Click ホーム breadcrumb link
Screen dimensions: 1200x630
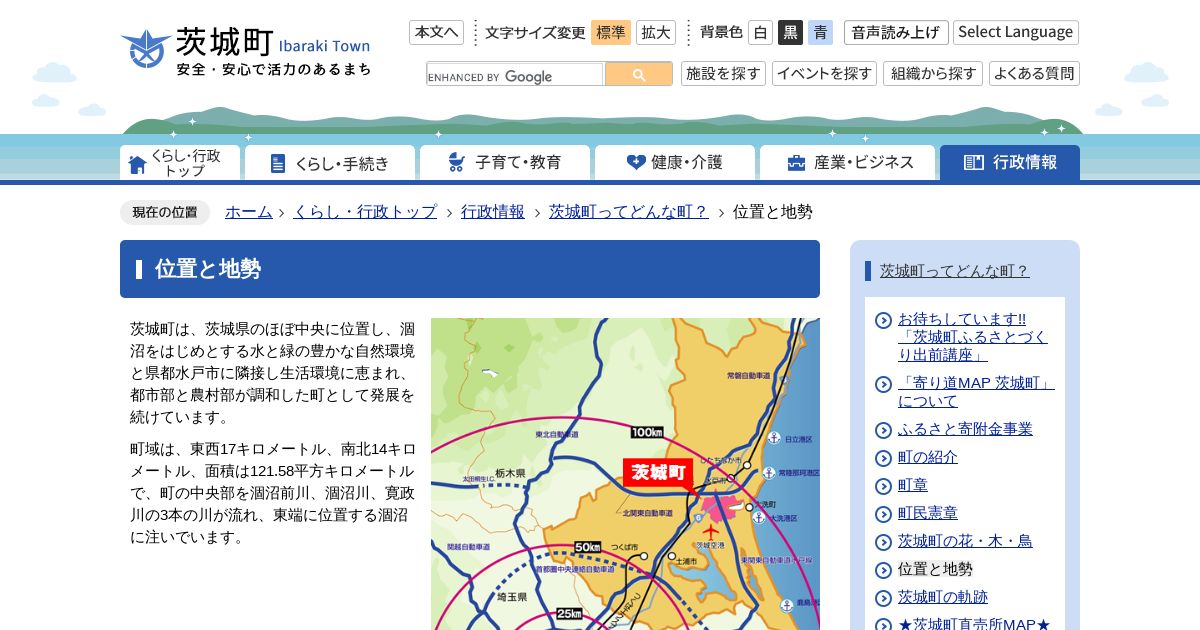[x=249, y=212]
